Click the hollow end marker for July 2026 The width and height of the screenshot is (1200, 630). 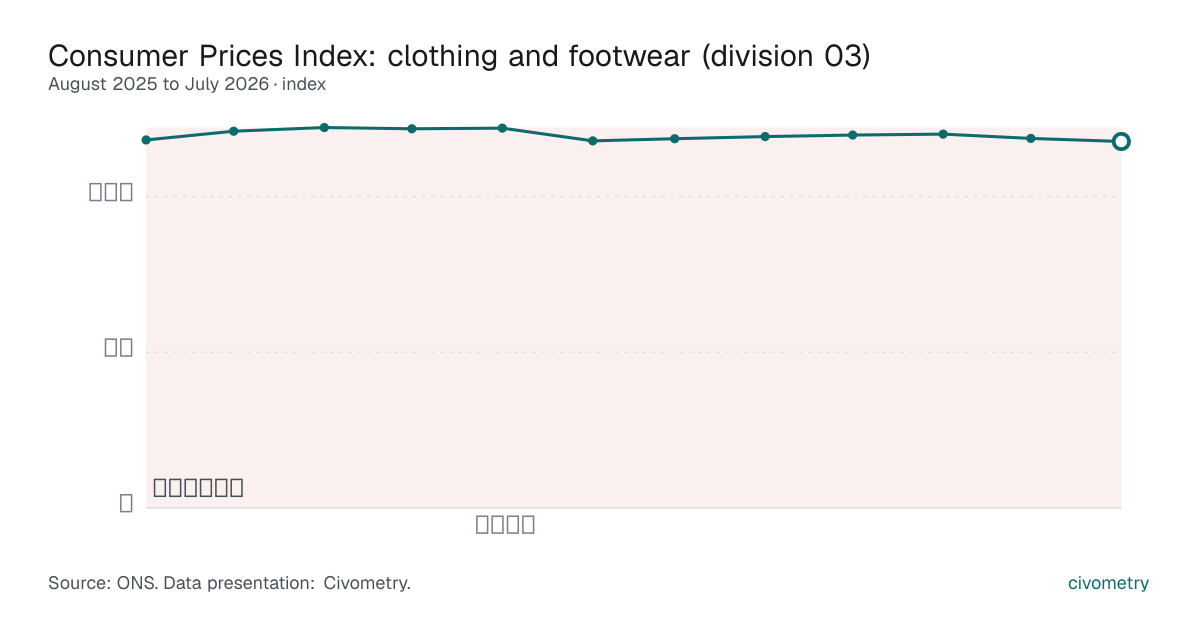1121,141
